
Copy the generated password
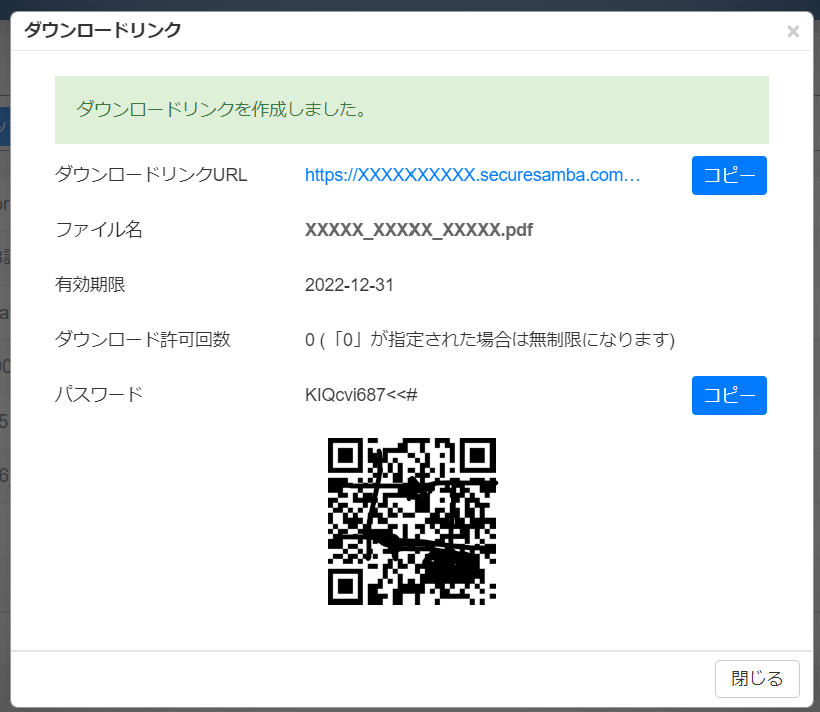coord(729,395)
